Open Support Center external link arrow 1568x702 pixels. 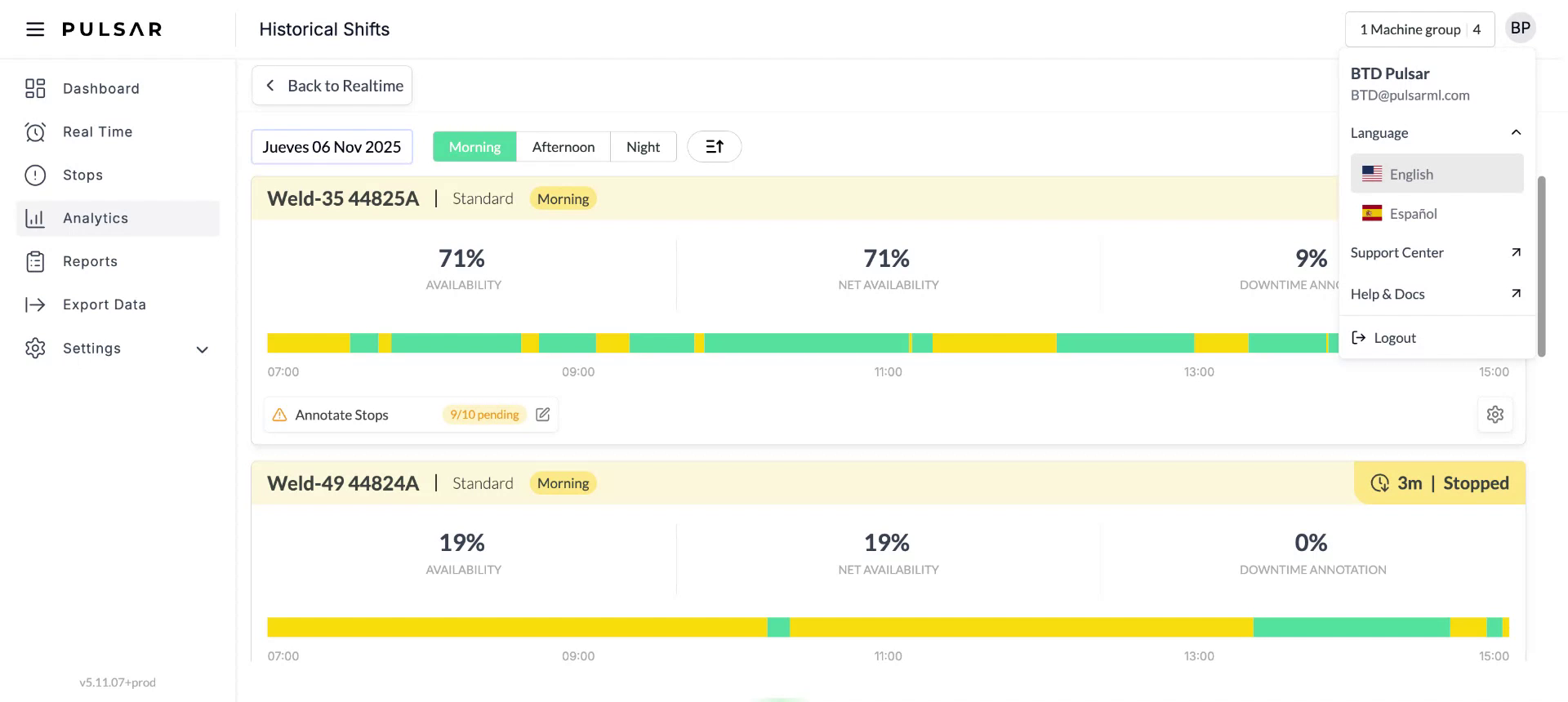[1516, 252]
